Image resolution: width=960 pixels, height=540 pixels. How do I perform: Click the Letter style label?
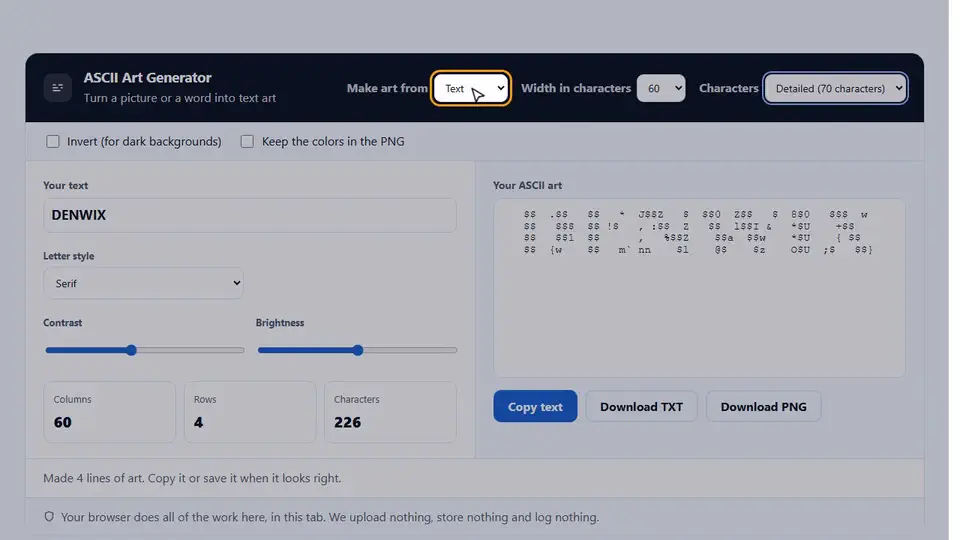click(69, 256)
